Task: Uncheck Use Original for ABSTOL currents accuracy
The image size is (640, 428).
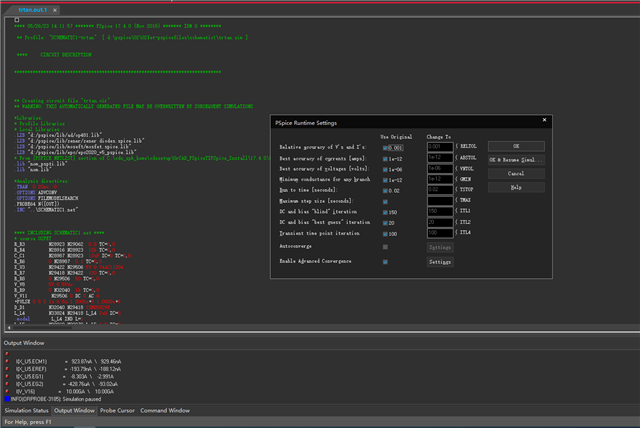Action: pos(385,159)
